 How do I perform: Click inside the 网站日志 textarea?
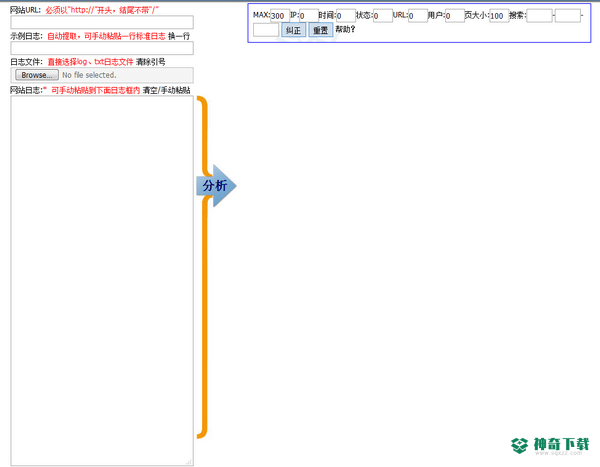pyautogui.click(x=102, y=281)
